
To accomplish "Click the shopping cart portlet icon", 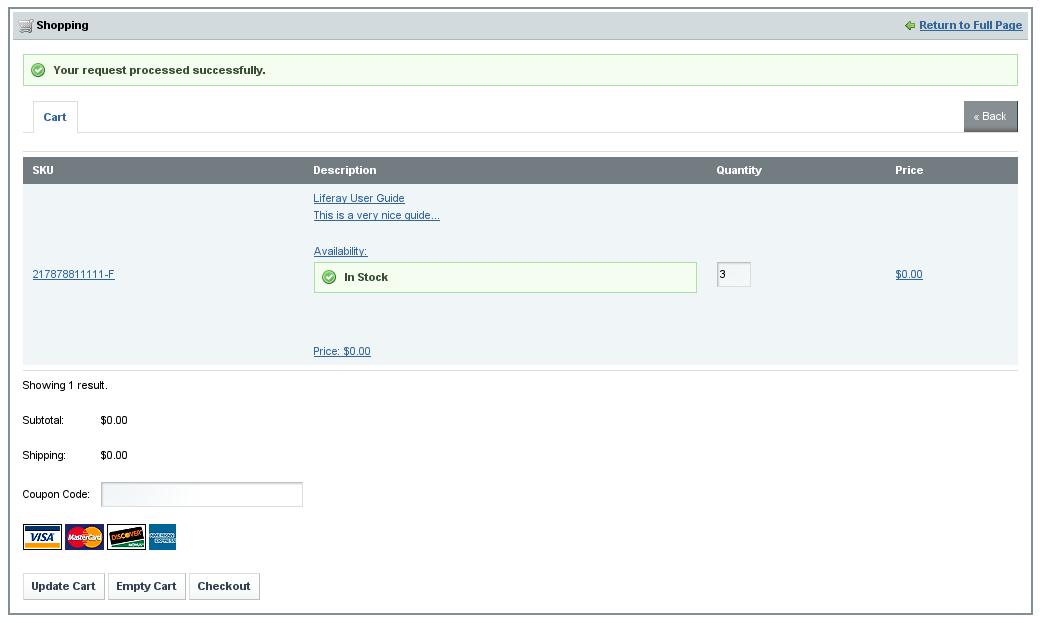I will click(x=25, y=26).
